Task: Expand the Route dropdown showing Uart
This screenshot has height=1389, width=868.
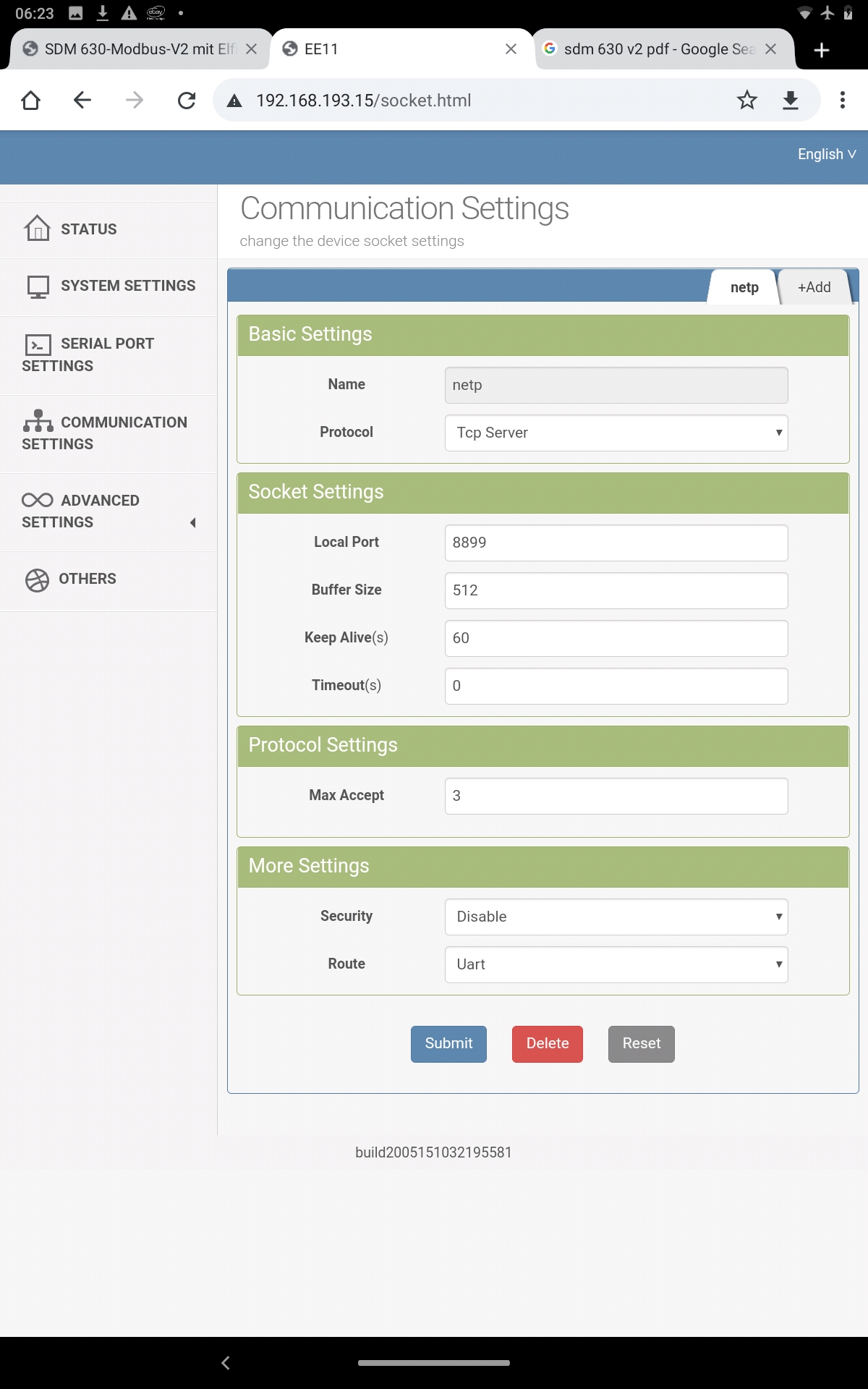Action: pyautogui.click(x=616, y=964)
